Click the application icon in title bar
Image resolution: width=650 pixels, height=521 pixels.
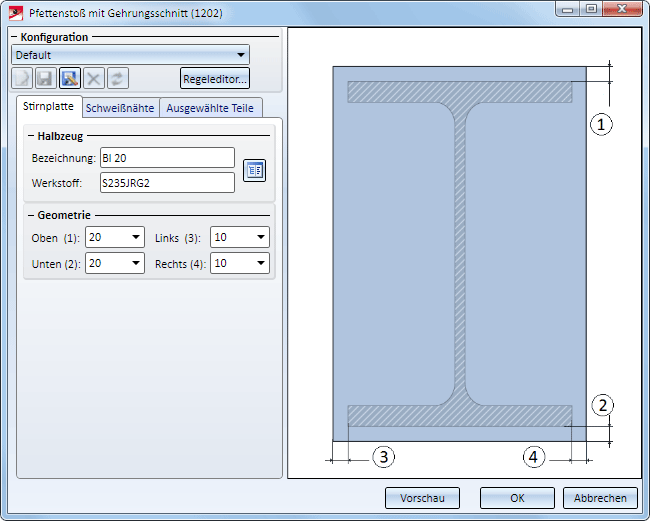(16, 13)
